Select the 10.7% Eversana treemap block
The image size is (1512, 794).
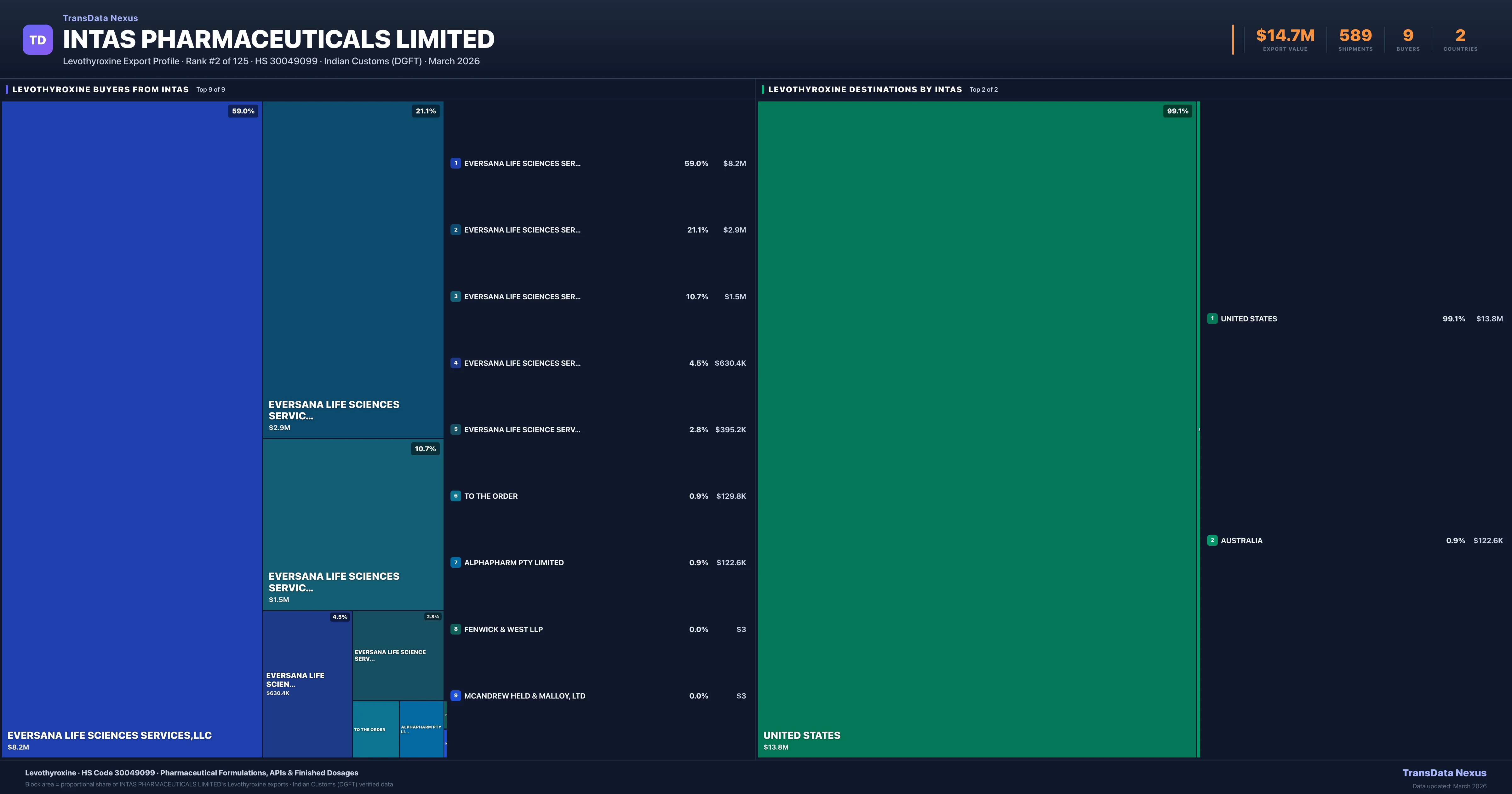point(353,524)
